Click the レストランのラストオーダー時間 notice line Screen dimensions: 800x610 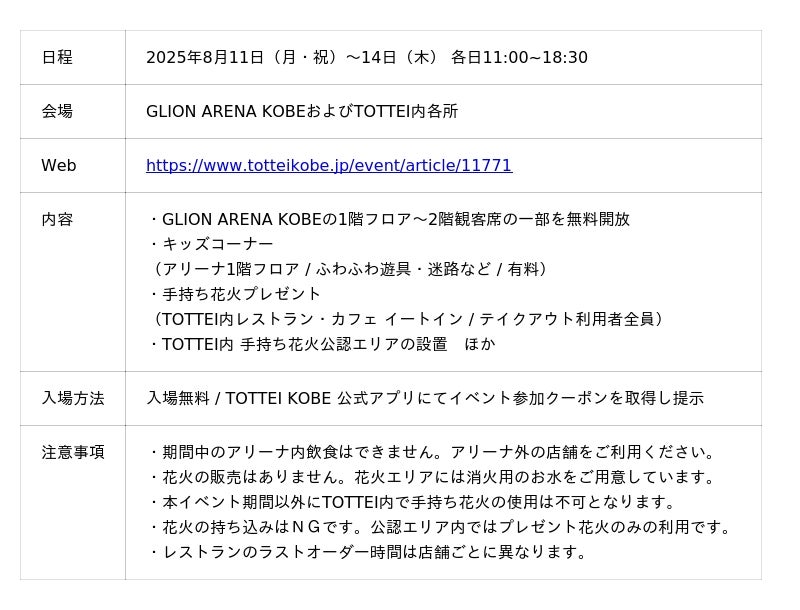point(366,552)
